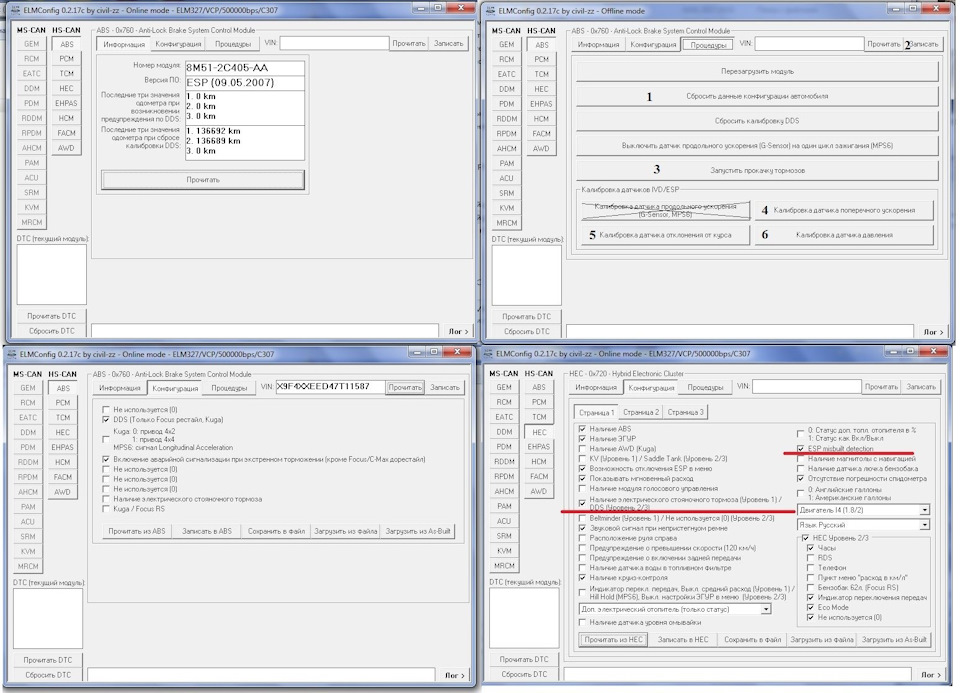Viewport: 960px width, 693px height.
Task: Click DTC list box in Offline mode window
Action: click(527, 275)
